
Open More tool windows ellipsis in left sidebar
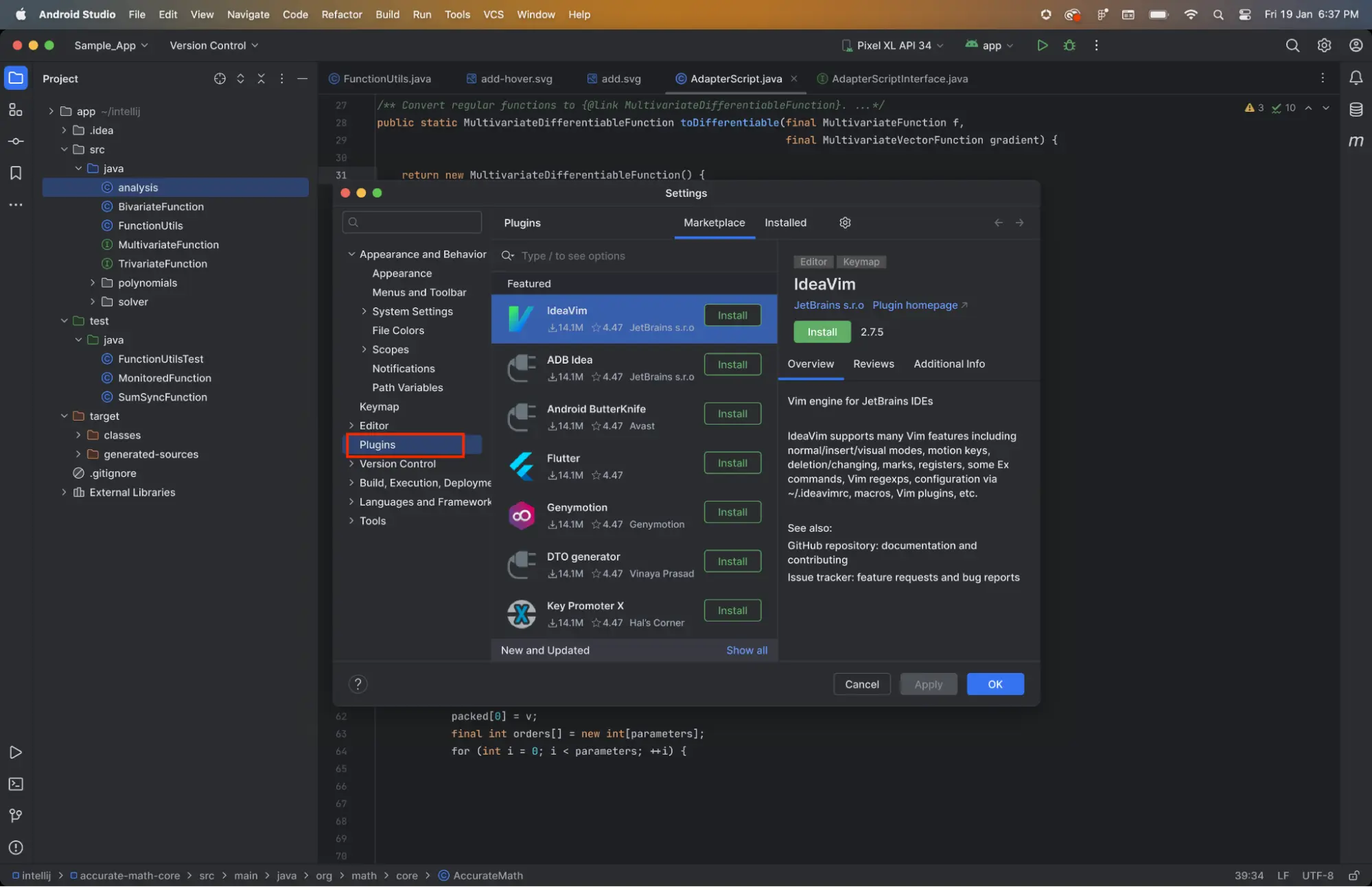[16, 204]
